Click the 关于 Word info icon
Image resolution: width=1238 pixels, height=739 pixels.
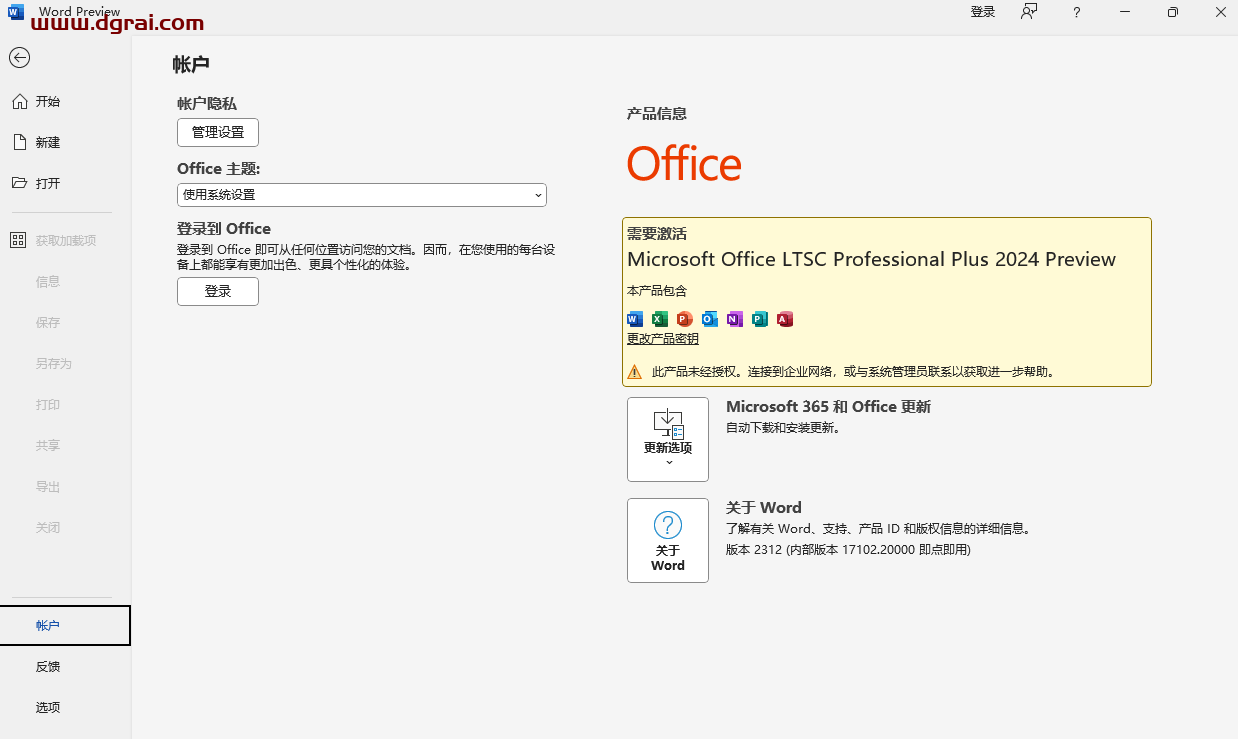pyautogui.click(x=667, y=525)
